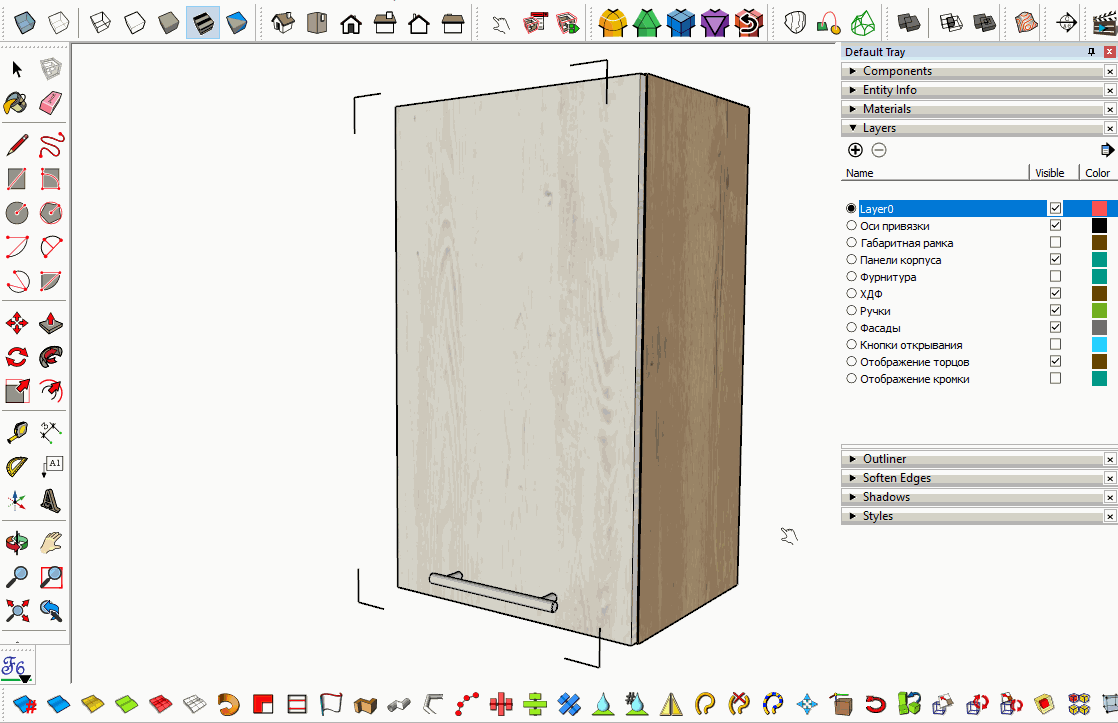Viewport: 1118px width, 723px height.
Task: Expand the Components panel
Action: pos(897,71)
